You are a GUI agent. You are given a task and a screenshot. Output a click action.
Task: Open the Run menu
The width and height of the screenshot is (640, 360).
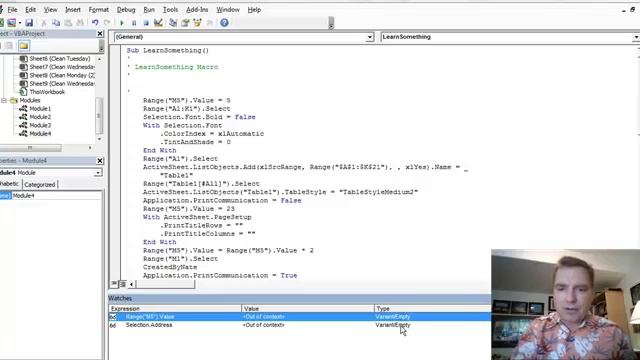[149, 9]
